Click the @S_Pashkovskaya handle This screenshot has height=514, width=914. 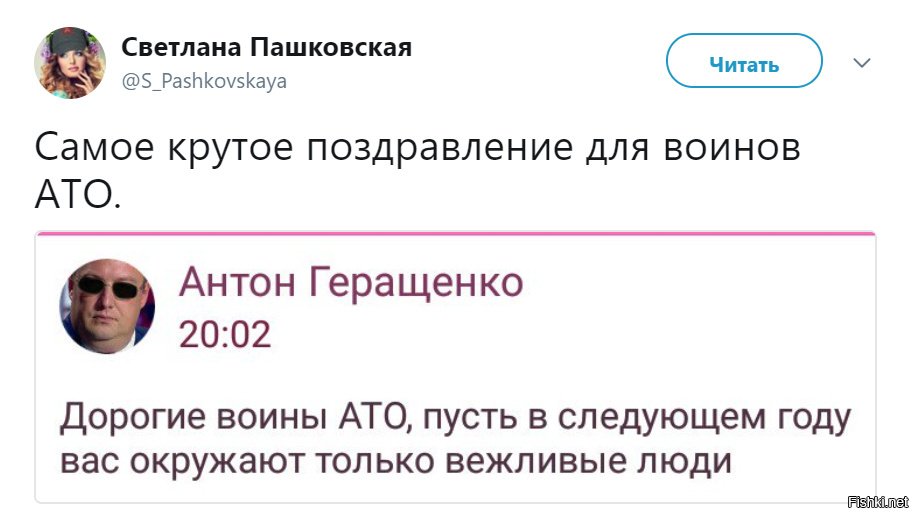point(204,81)
